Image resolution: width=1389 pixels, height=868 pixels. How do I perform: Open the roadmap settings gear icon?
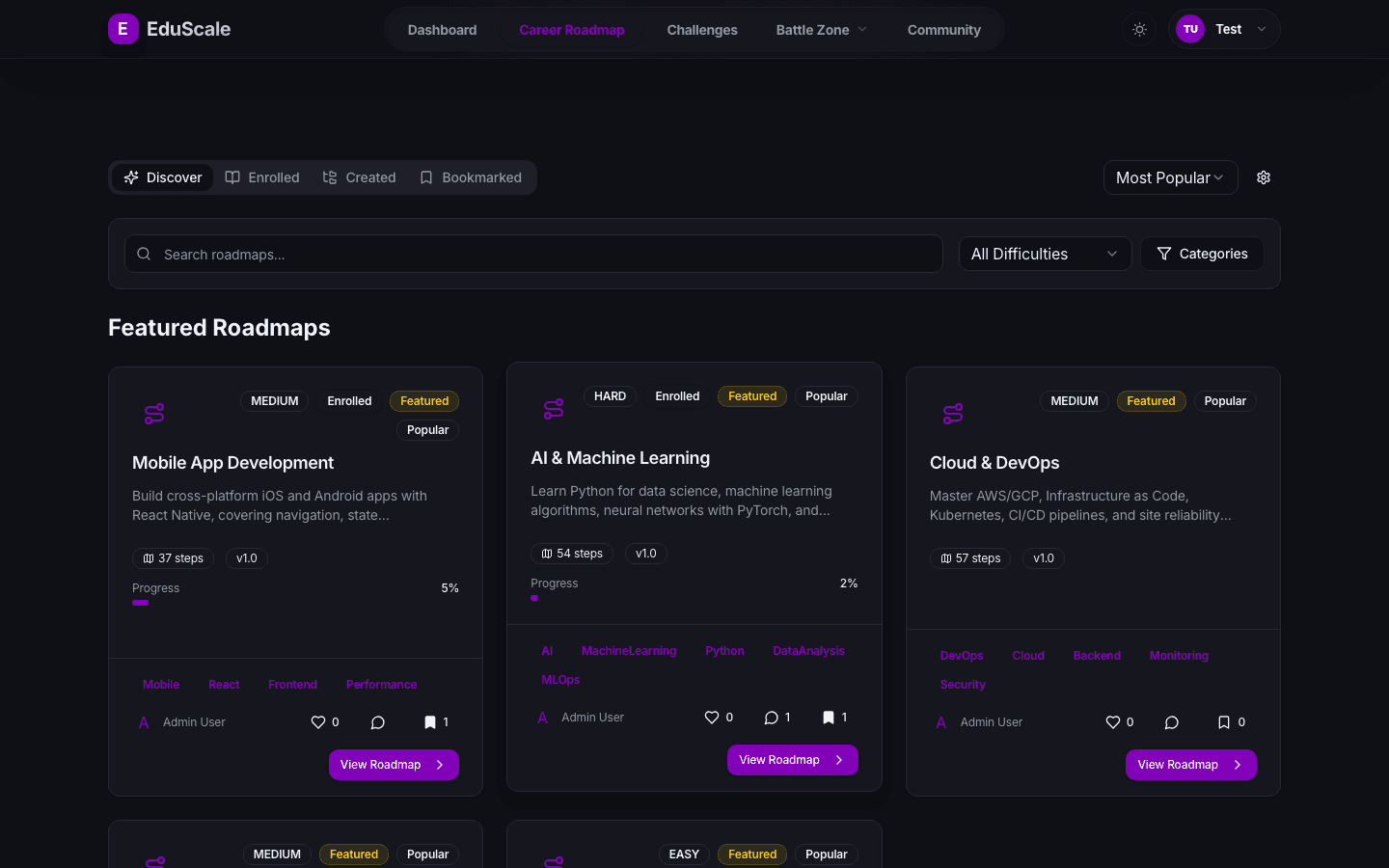point(1264,177)
